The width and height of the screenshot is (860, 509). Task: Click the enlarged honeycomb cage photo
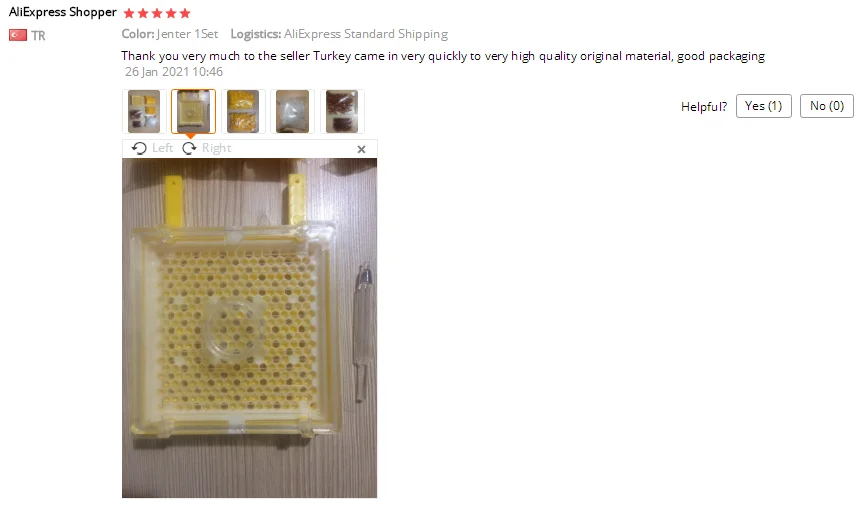pos(250,328)
